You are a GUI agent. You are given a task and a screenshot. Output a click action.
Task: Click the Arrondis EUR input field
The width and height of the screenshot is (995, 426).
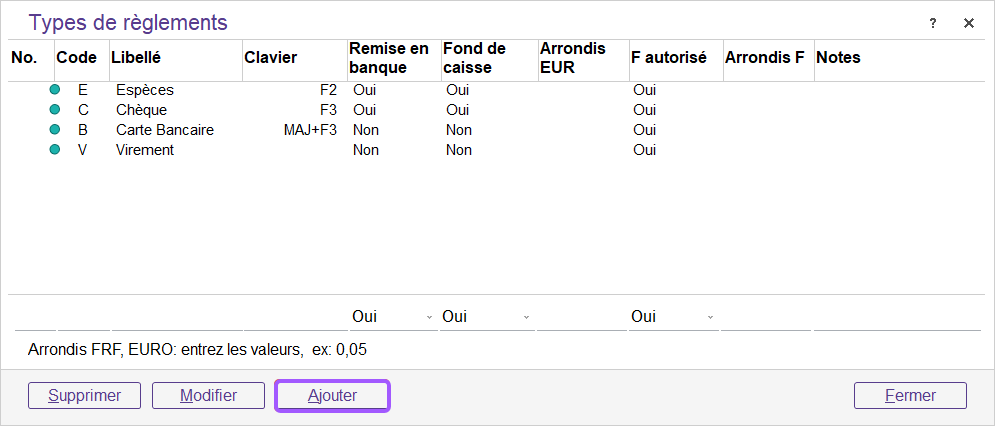click(581, 317)
